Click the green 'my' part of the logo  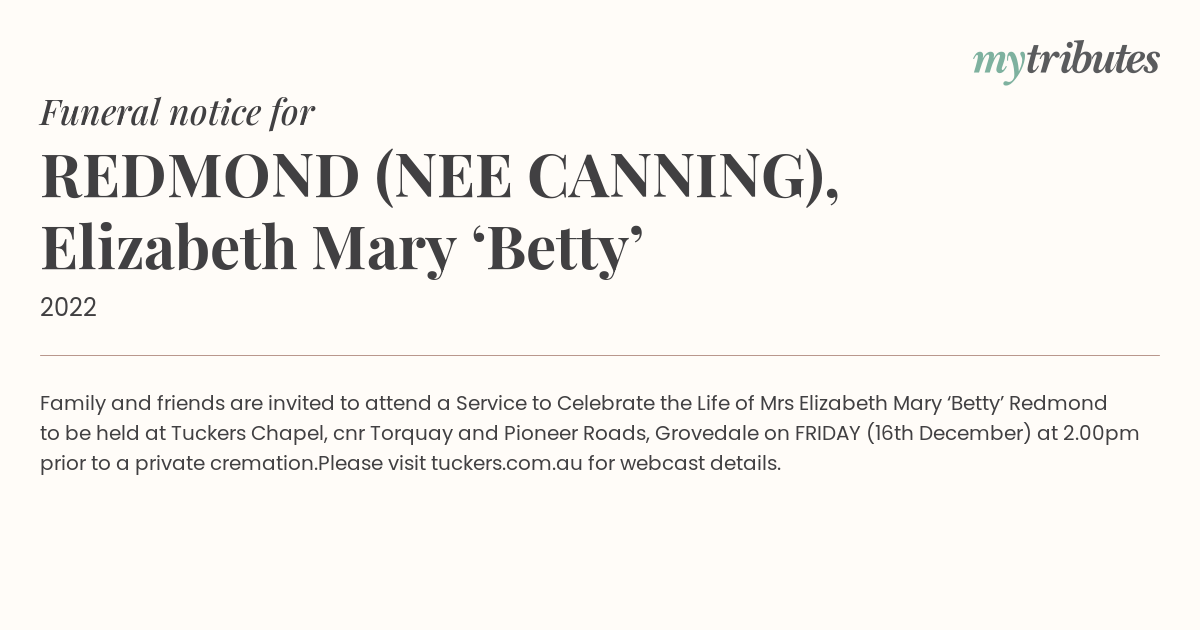(999, 65)
